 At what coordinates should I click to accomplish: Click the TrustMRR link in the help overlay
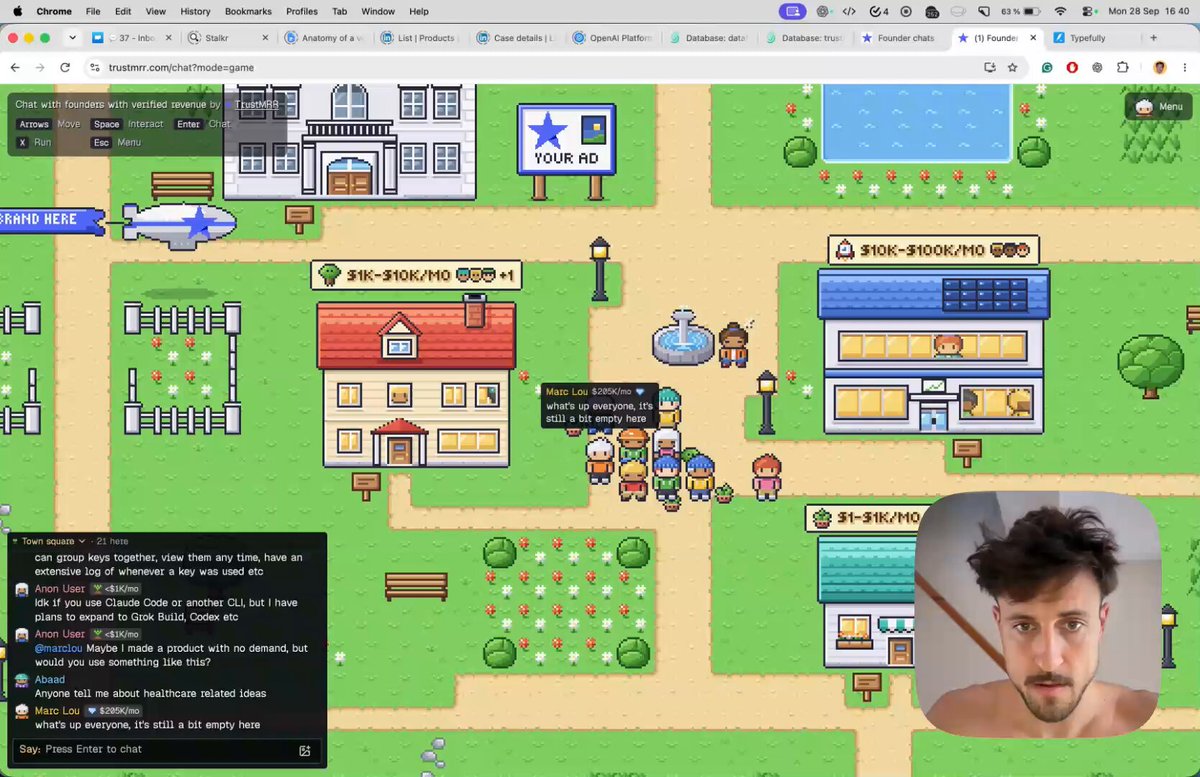[256, 104]
